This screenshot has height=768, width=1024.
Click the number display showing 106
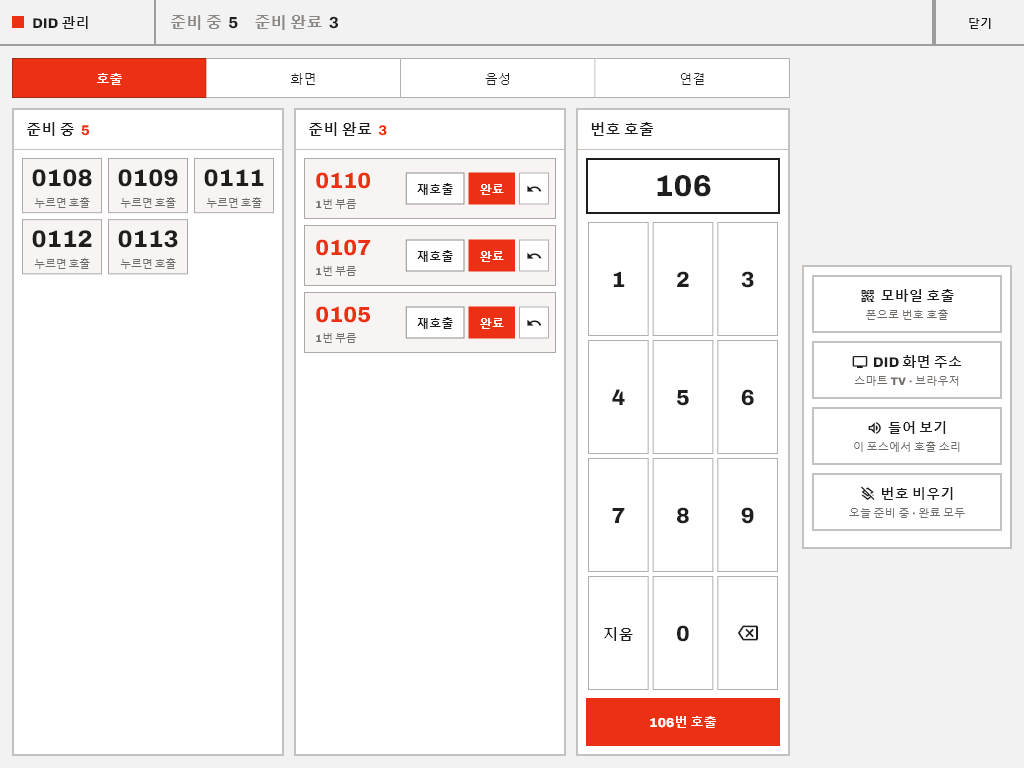point(682,186)
